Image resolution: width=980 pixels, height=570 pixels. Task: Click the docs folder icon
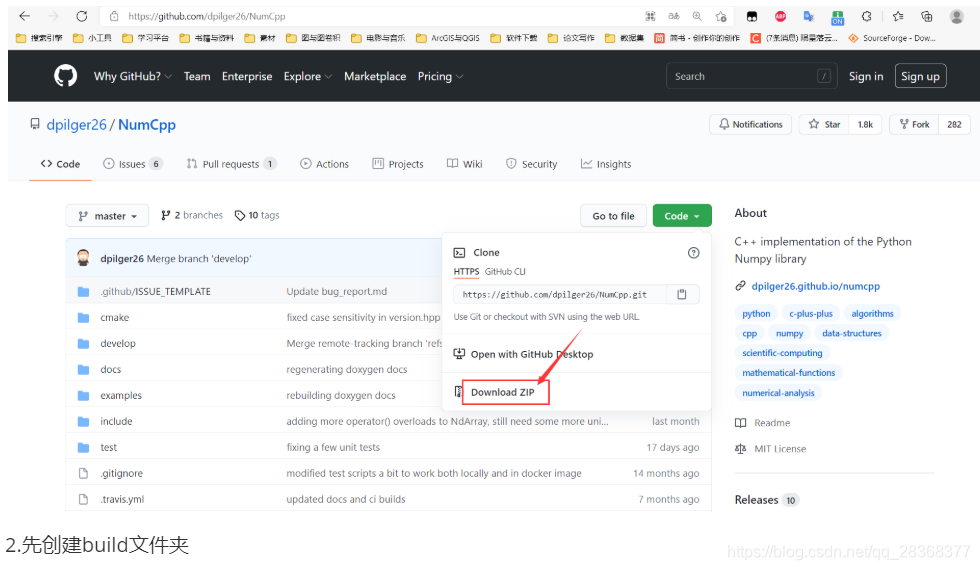(x=83, y=369)
